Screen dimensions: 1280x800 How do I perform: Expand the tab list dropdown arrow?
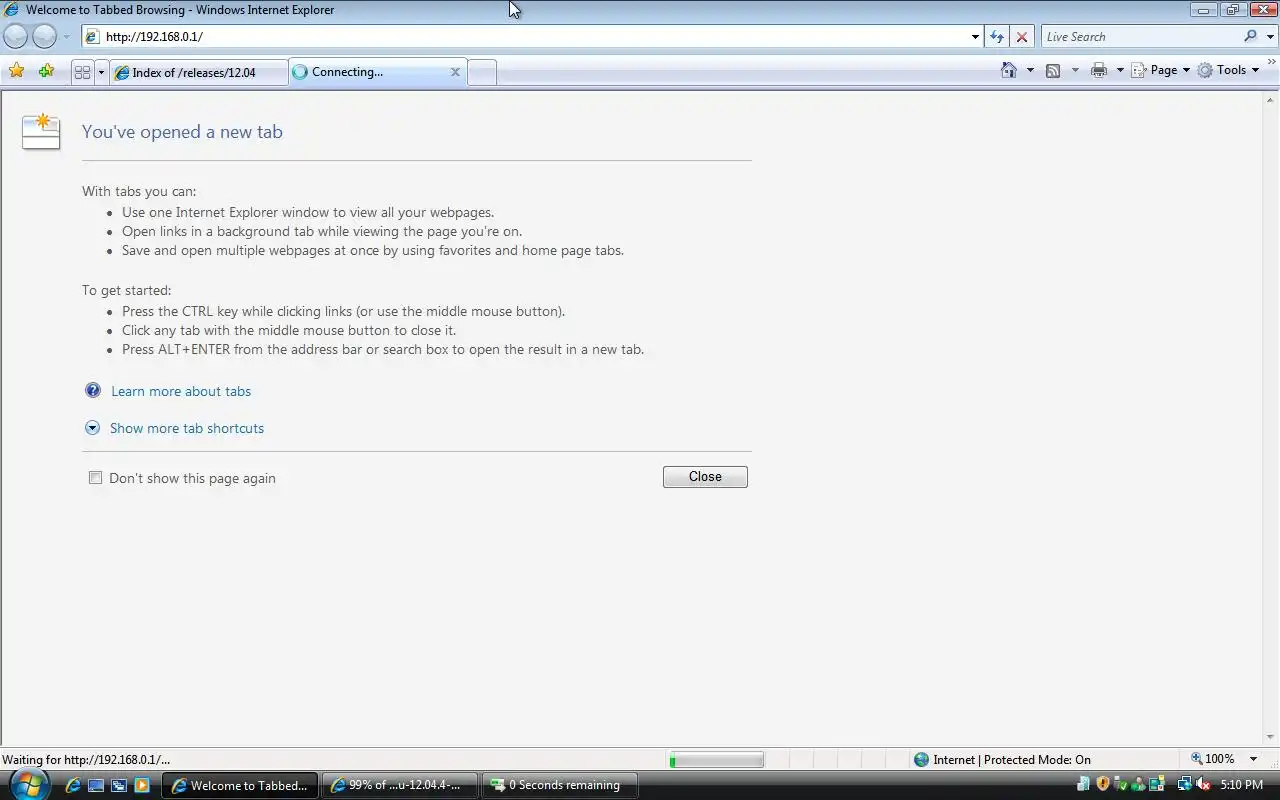(101, 72)
